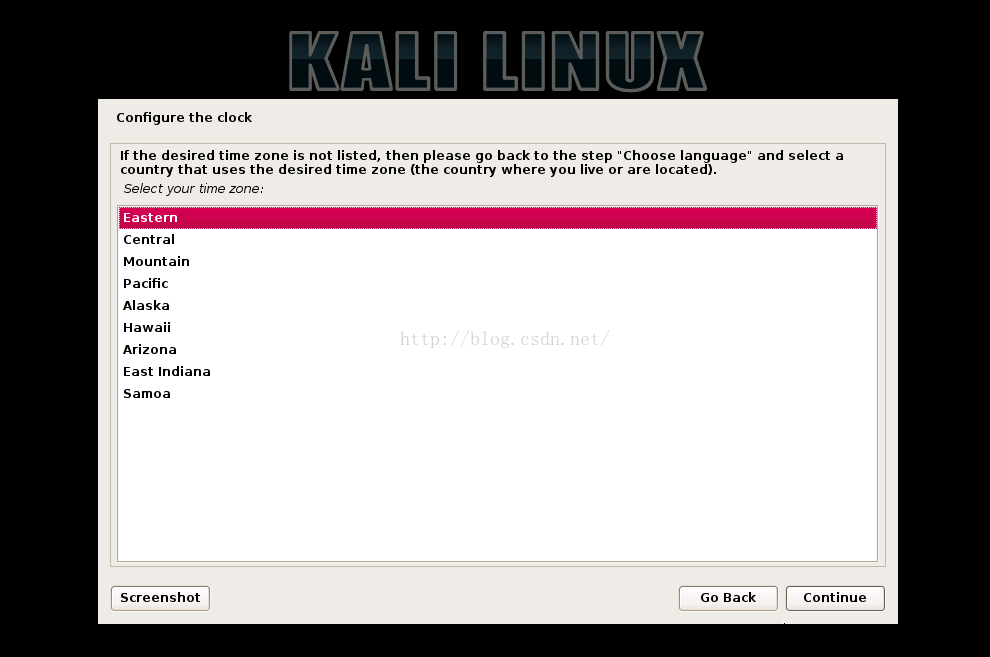
Task: Click the Configure the clock heading
Action: pos(184,118)
